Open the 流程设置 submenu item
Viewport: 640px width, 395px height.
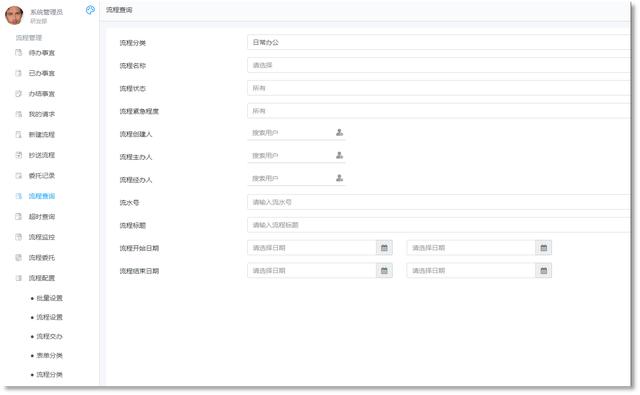[49, 317]
